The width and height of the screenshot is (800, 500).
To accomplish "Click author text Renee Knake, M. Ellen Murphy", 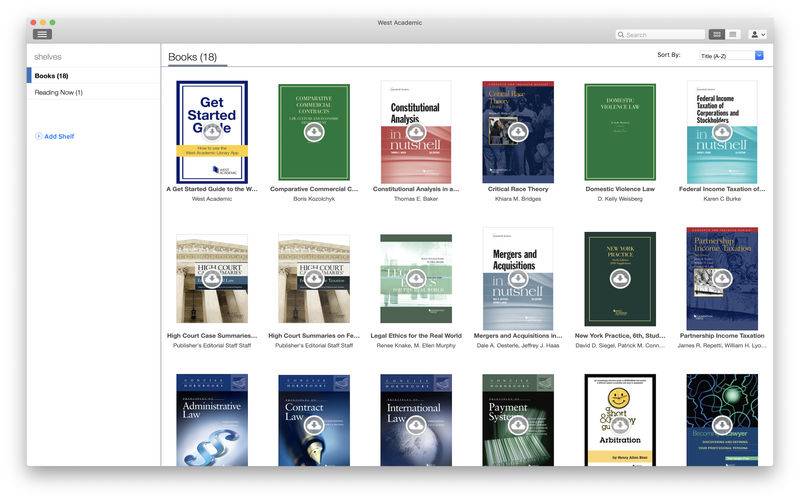I will tap(416, 346).
